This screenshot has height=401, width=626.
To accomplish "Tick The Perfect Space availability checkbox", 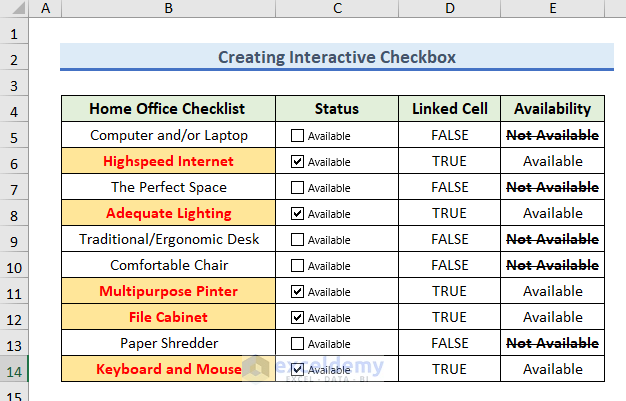I will click(x=298, y=187).
